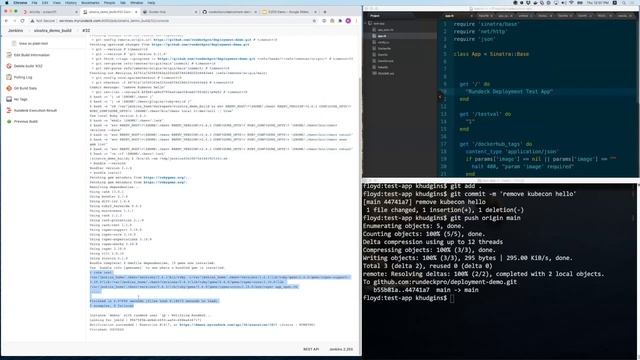Screen dimensions: 640x360
Task: Click the "require 'json'" code line
Action: tap(474, 39)
